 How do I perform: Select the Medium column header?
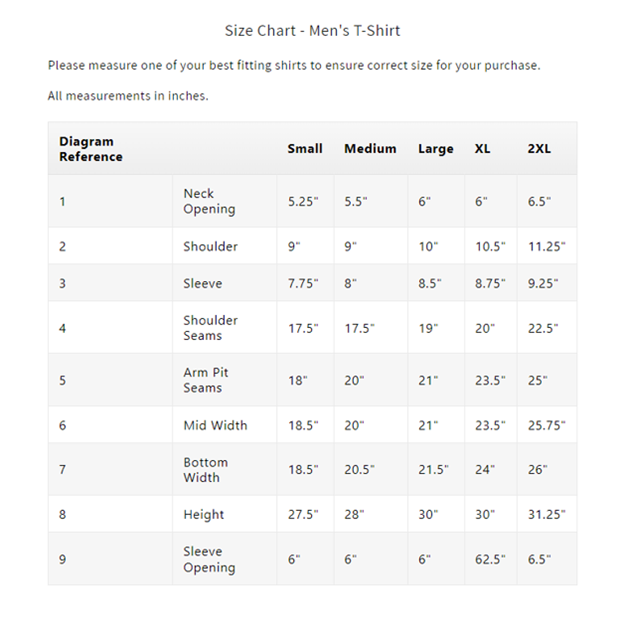point(370,149)
